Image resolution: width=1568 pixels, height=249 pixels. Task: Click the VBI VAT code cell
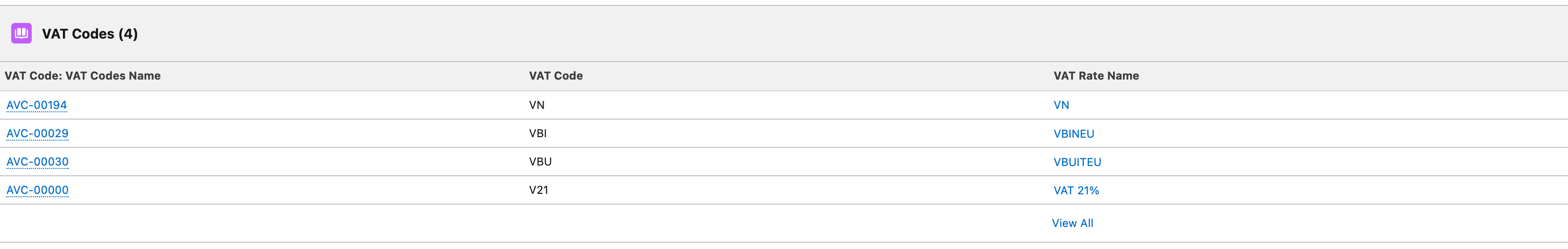pos(537,133)
